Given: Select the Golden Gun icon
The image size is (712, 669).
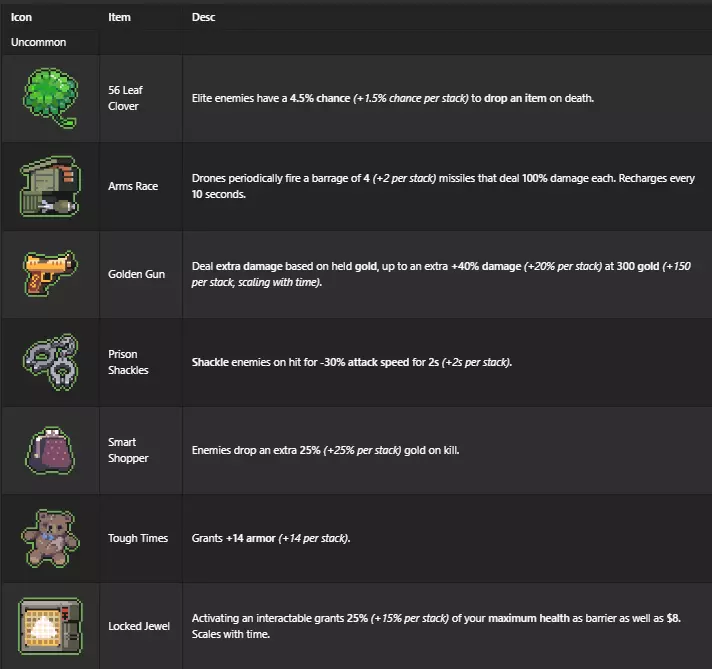Looking at the screenshot, I should click(x=50, y=274).
